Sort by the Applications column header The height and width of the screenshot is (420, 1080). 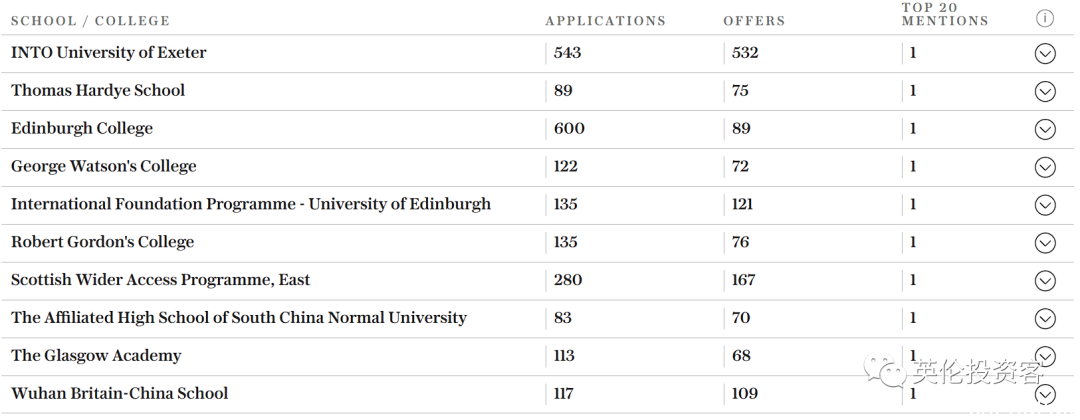coord(605,21)
